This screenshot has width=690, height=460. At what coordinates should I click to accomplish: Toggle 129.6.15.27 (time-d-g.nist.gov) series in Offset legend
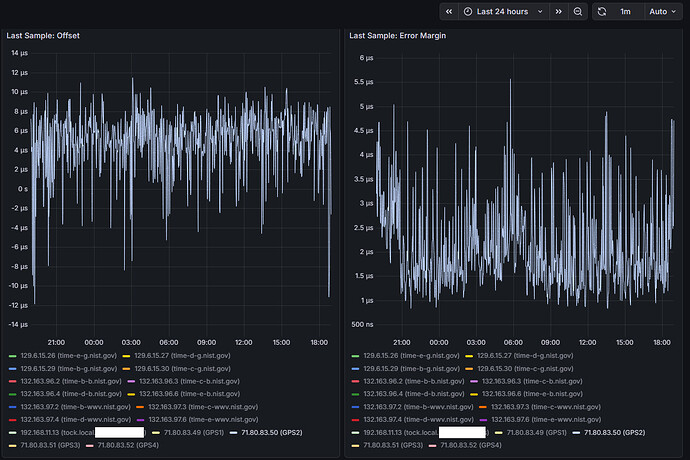point(176,356)
